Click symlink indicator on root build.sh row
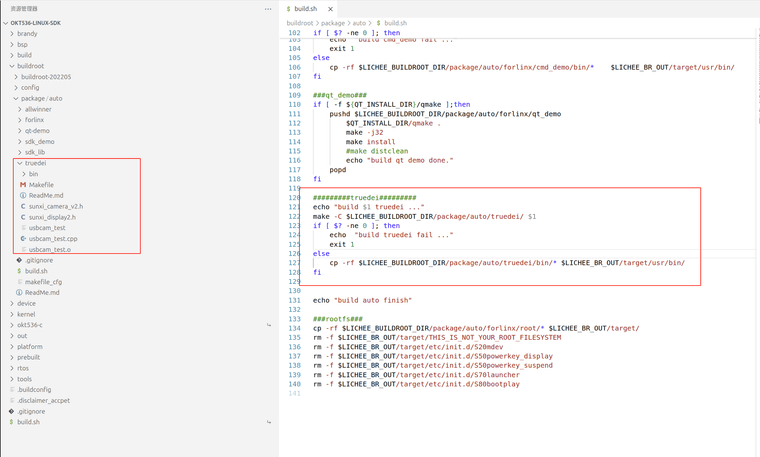The width and height of the screenshot is (760, 457). click(x=269, y=422)
